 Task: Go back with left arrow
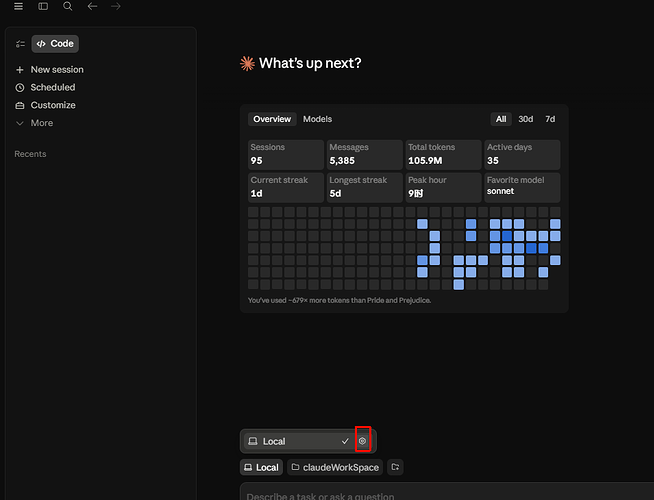tap(92, 6)
